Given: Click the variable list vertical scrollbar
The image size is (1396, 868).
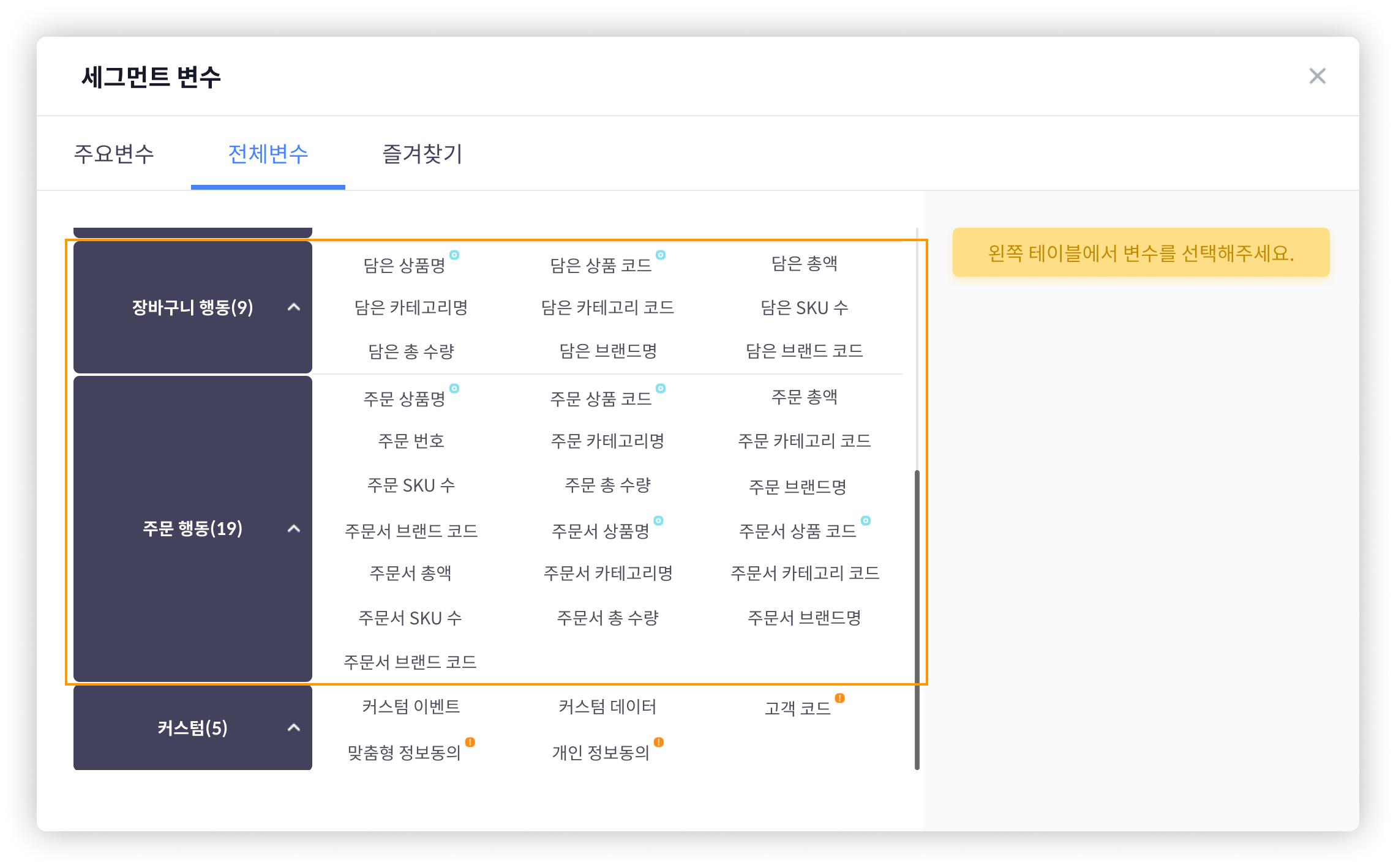Looking at the screenshot, I should click(x=917, y=618).
